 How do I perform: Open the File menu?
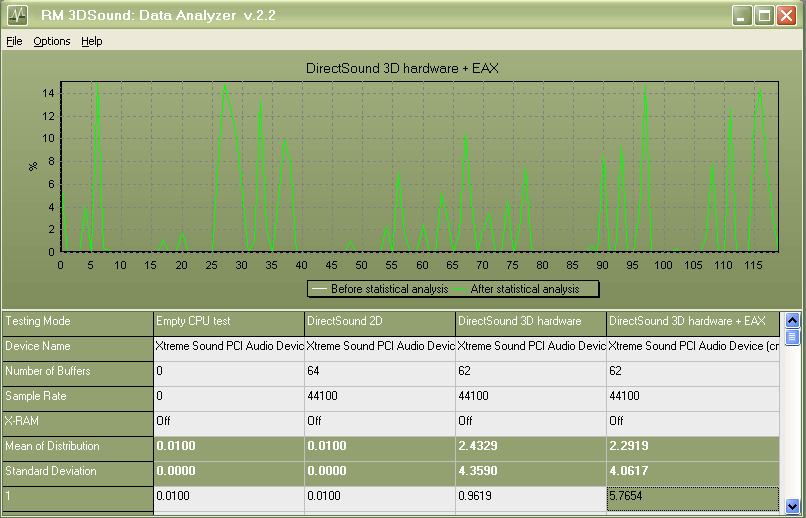click(14, 41)
